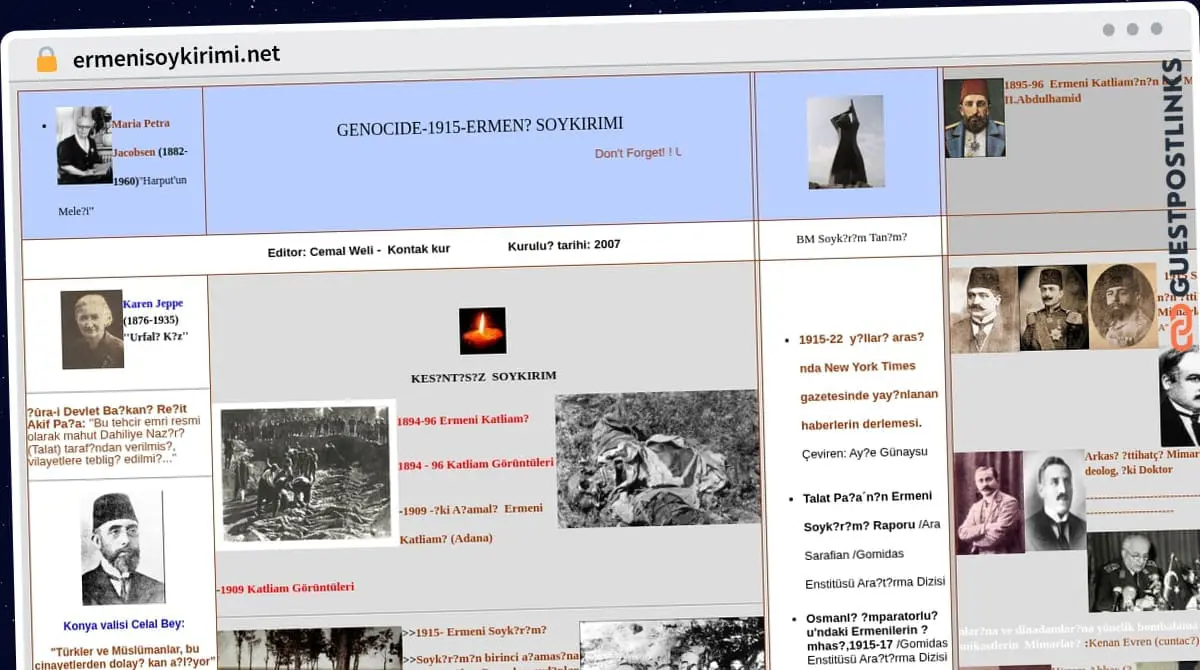Viewport: 1200px width, 670px height.
Task: Click the Karen Jeppe portrait photo
Action: click(x=92, y=329)
